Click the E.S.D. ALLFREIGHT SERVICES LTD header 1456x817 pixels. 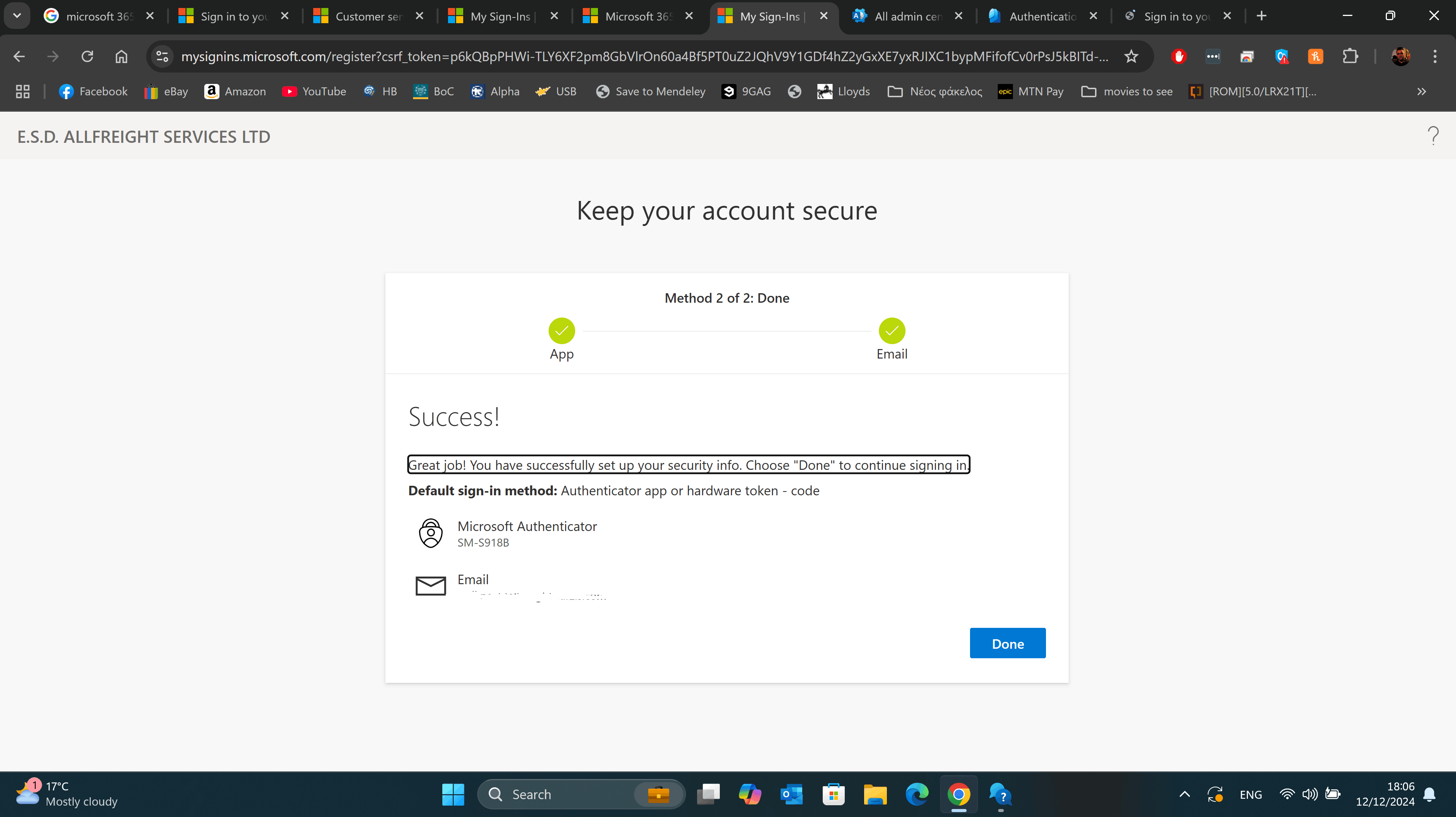tap(144, 136)
